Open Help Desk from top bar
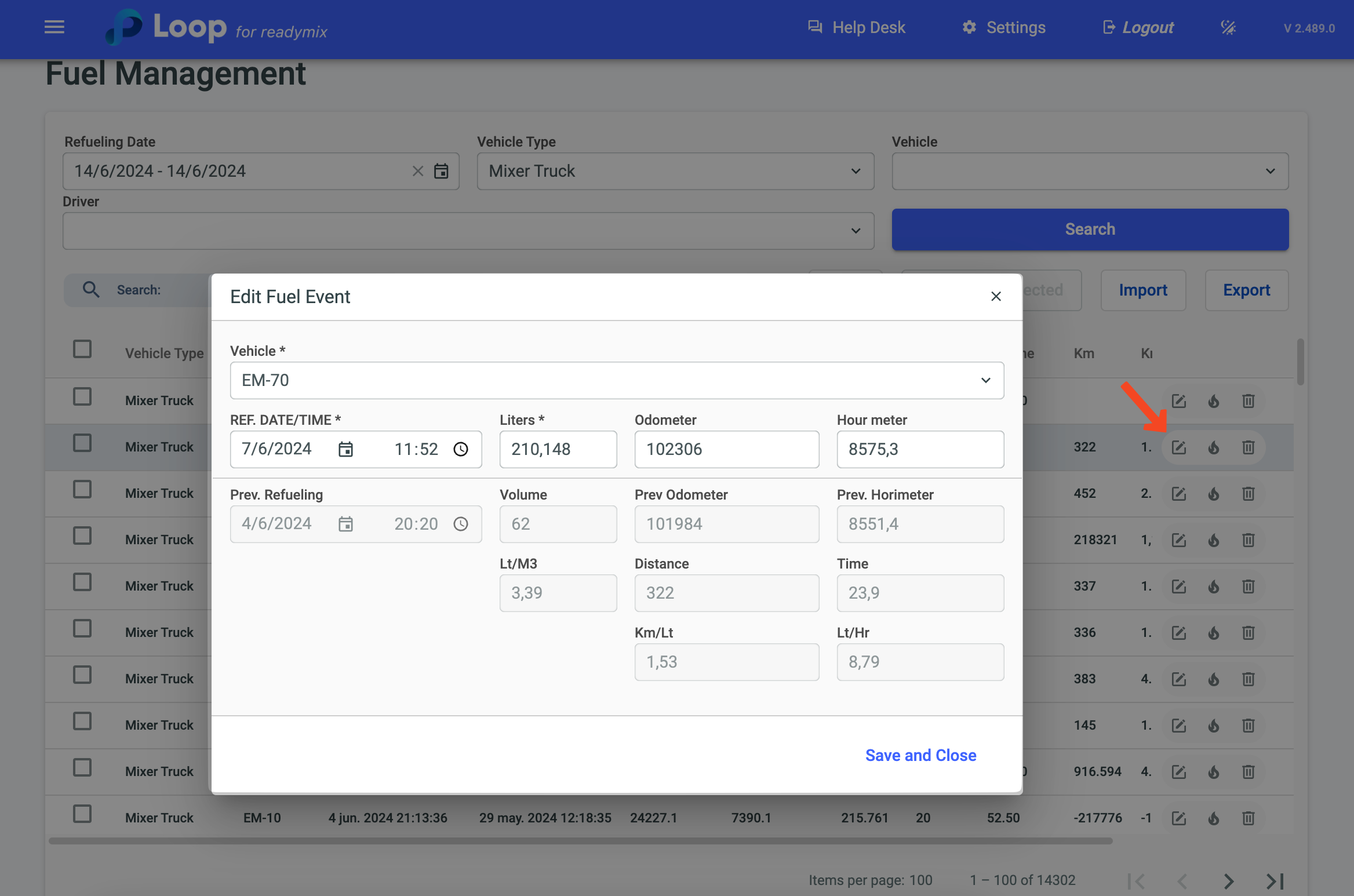Image resolution: width=1354 pixels, height=896 pixels. [857, 27]
